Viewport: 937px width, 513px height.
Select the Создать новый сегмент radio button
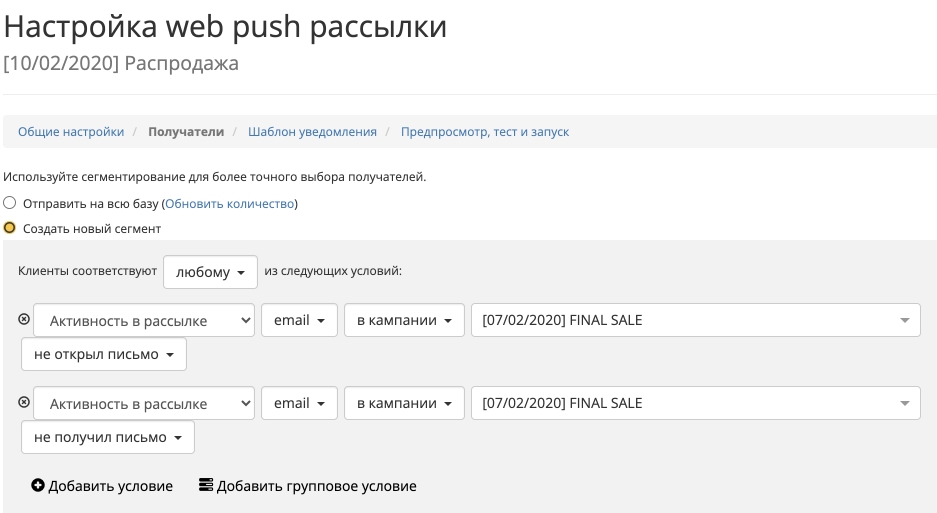(x=10, y=228)
